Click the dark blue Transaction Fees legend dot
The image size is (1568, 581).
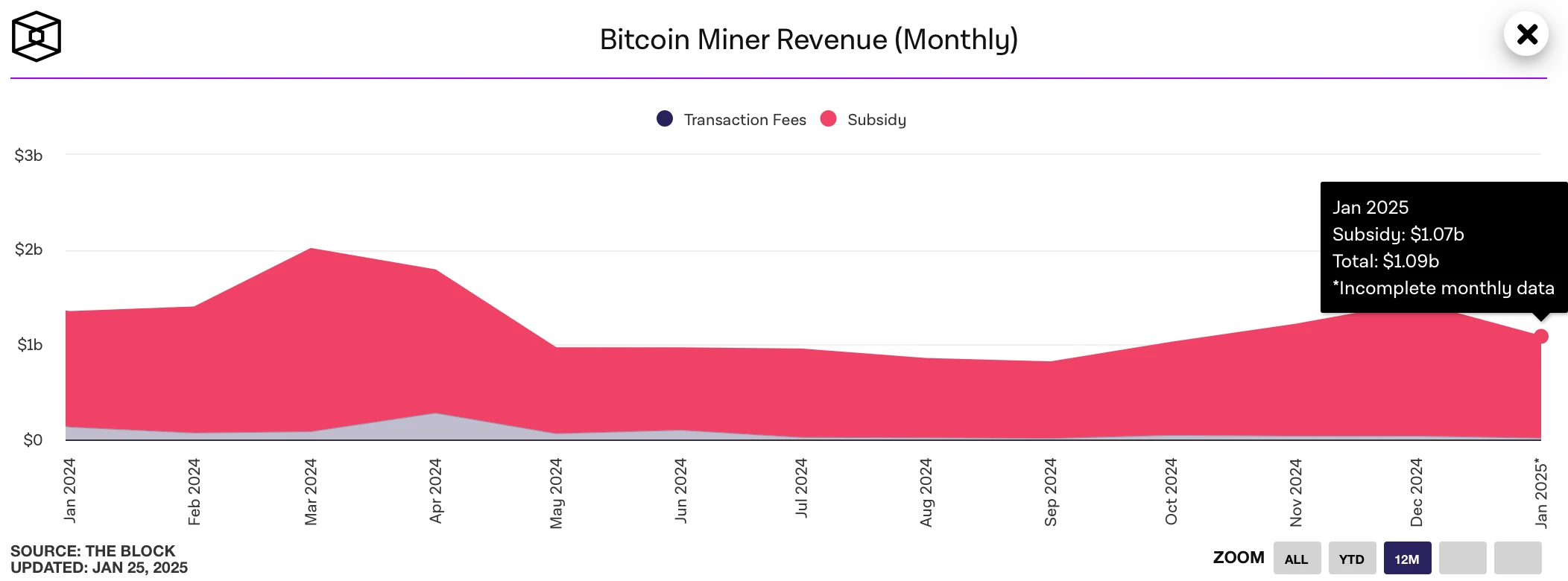665,118
